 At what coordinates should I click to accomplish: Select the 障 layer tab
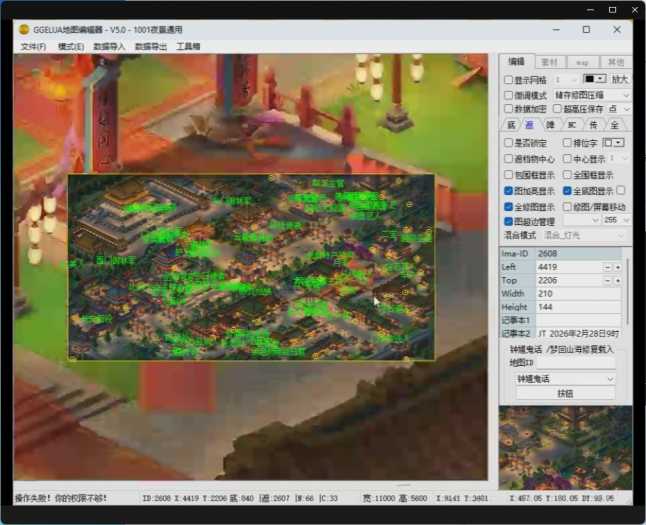click(550, 125)
